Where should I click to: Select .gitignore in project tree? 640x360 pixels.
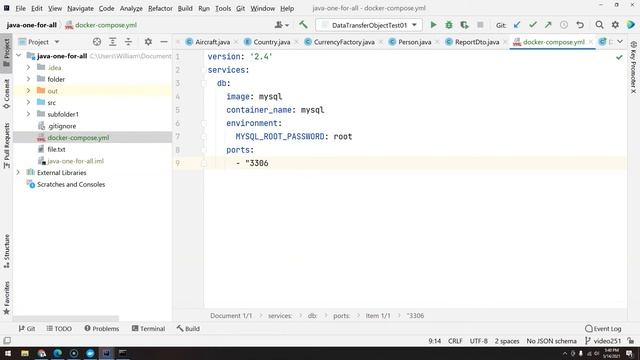(x=62, y=126)
